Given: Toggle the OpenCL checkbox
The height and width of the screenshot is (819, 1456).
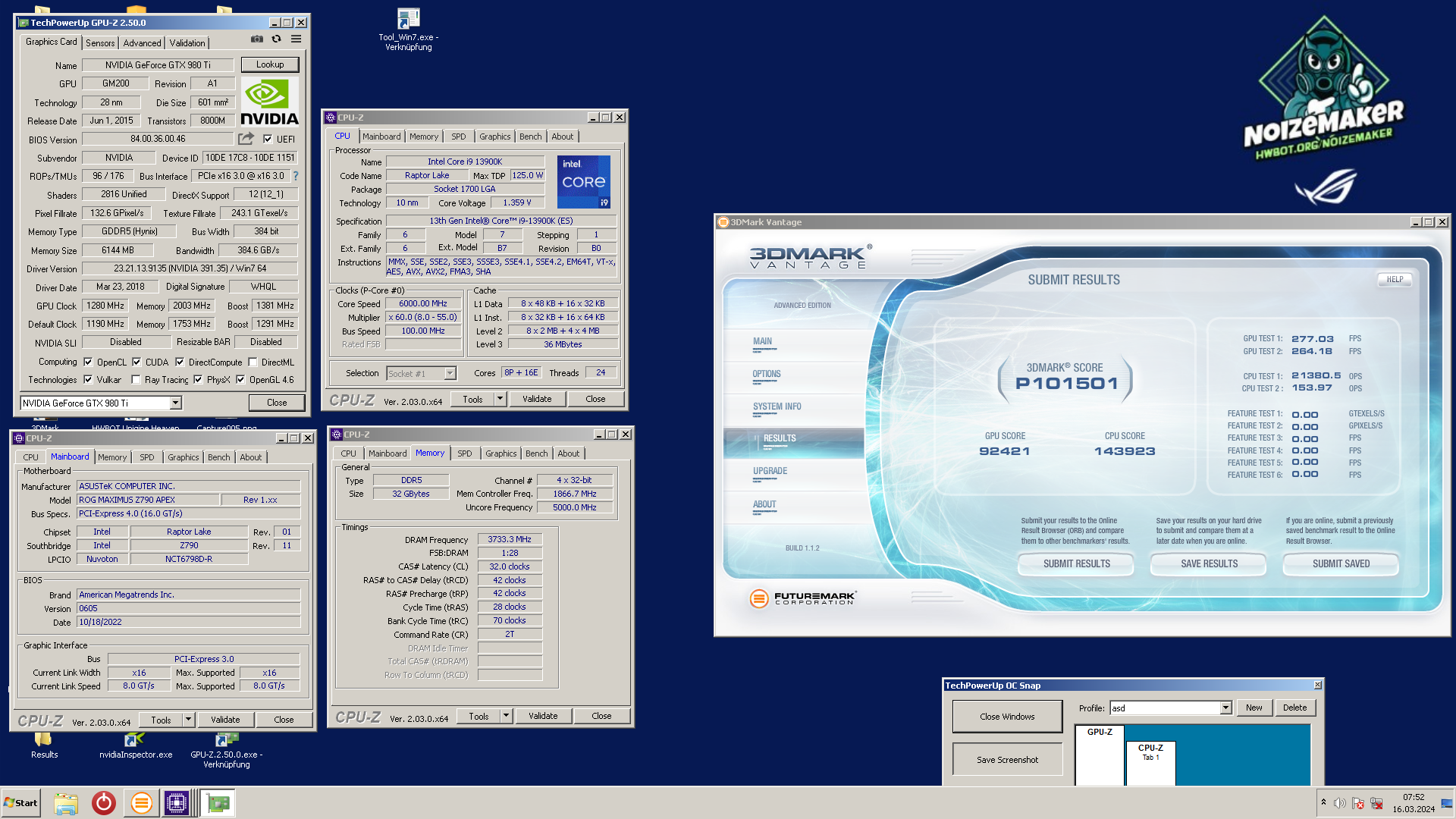Looking at the screenshot, I should tap(88, 362).
